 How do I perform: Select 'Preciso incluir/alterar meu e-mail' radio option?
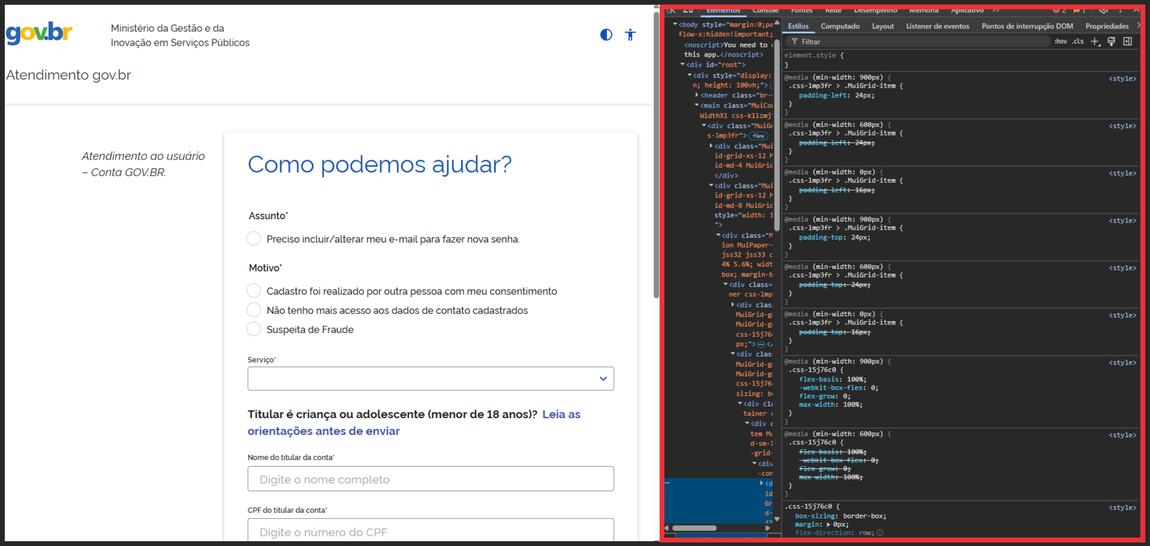[x=254, y=239]
